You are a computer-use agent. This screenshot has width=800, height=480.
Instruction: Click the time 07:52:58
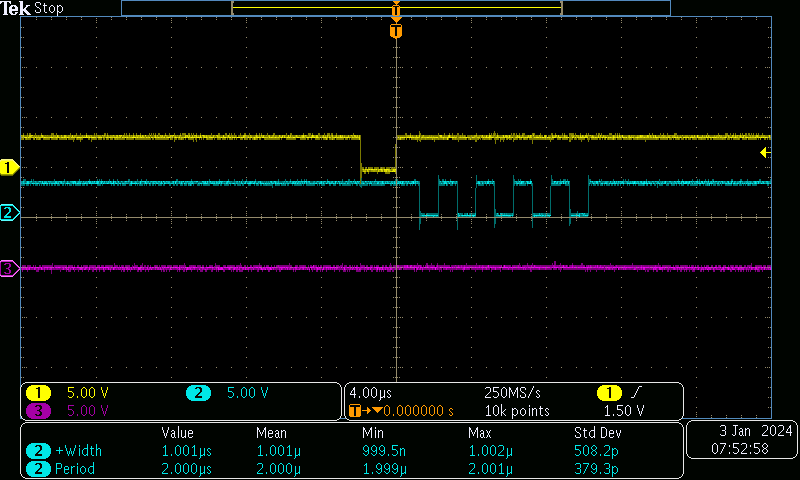pyautogui.click(x=740, y=449)
